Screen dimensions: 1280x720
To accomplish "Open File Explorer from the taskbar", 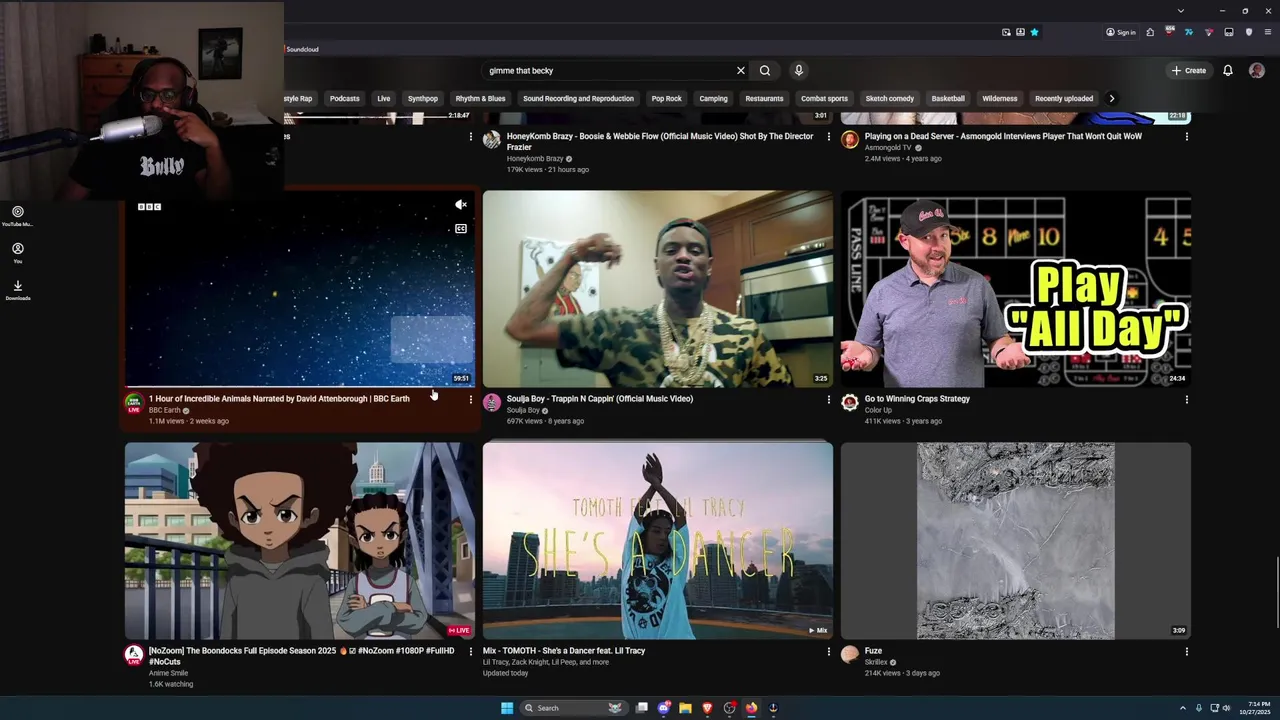I will (685, 708).
